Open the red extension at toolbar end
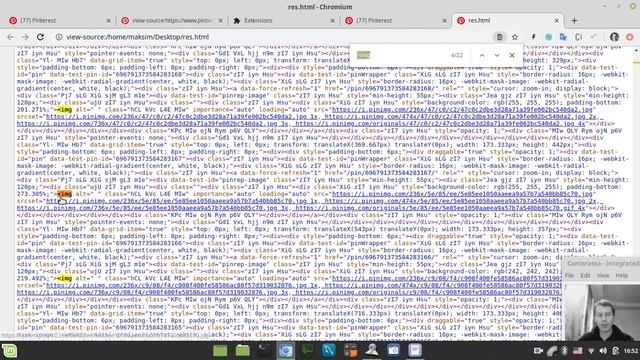 [x=629, y=37]
